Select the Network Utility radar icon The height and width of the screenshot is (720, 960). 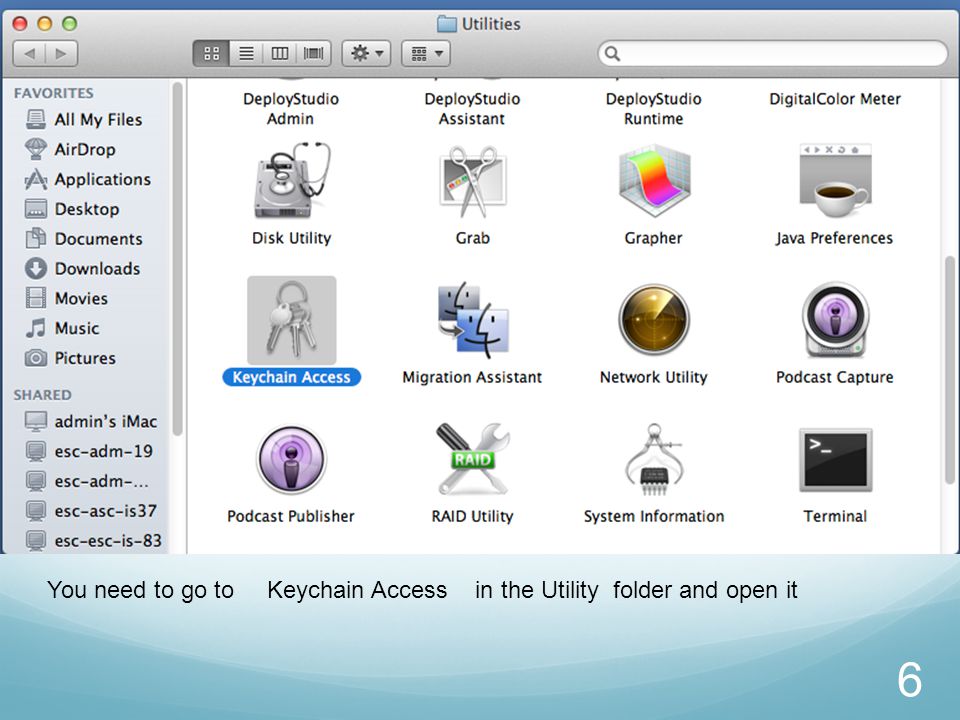pos(654,320)
